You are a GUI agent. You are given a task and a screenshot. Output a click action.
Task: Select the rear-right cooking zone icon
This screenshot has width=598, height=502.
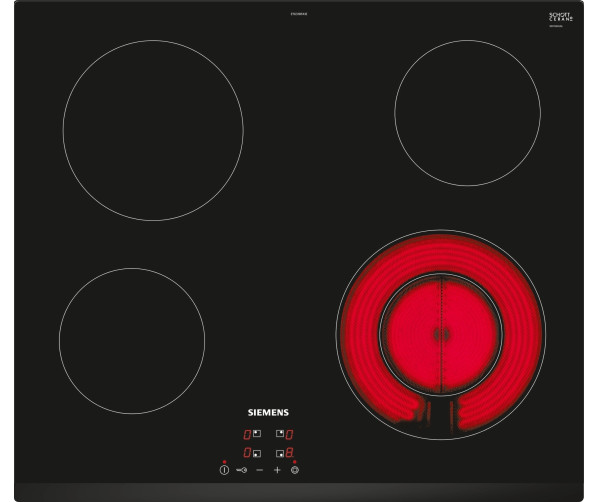point(280,433)
